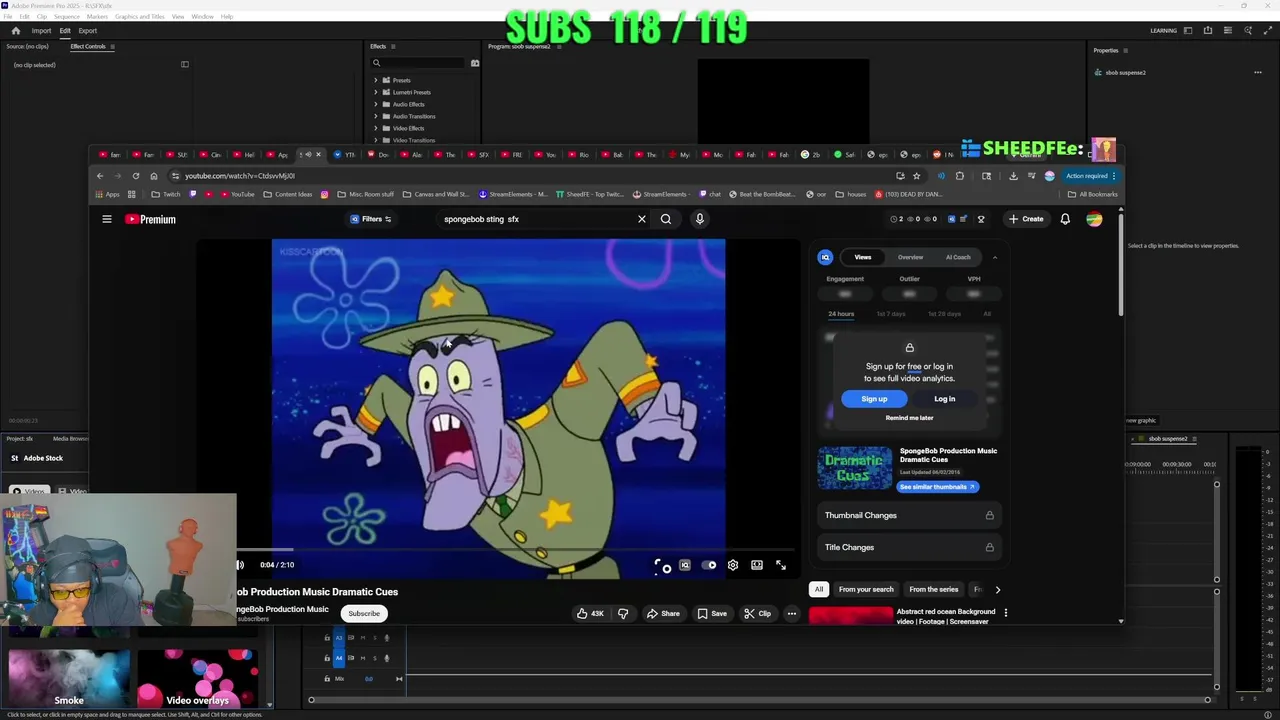Switch to Export workspace tab
The height and width of the screenshot is (720, 1280).
pos(88,31)
